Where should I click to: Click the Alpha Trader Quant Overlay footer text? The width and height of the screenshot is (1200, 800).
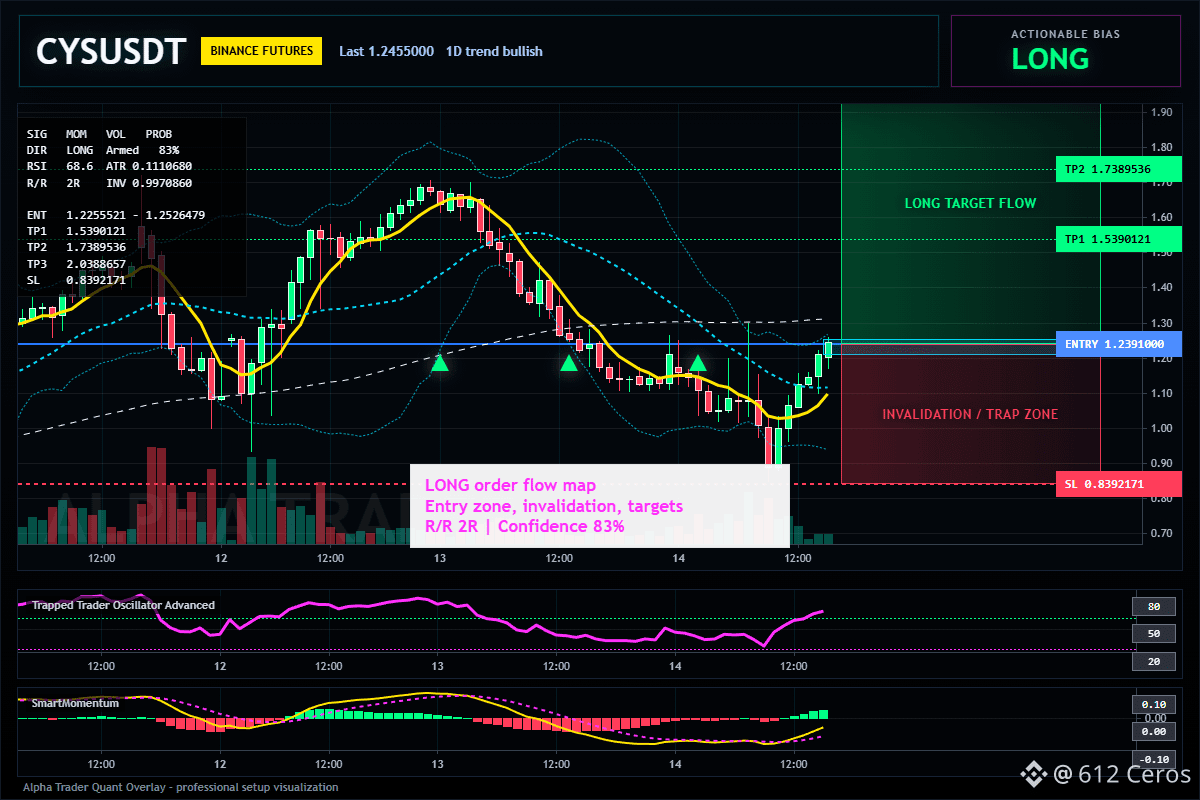(x=181, y=787)
